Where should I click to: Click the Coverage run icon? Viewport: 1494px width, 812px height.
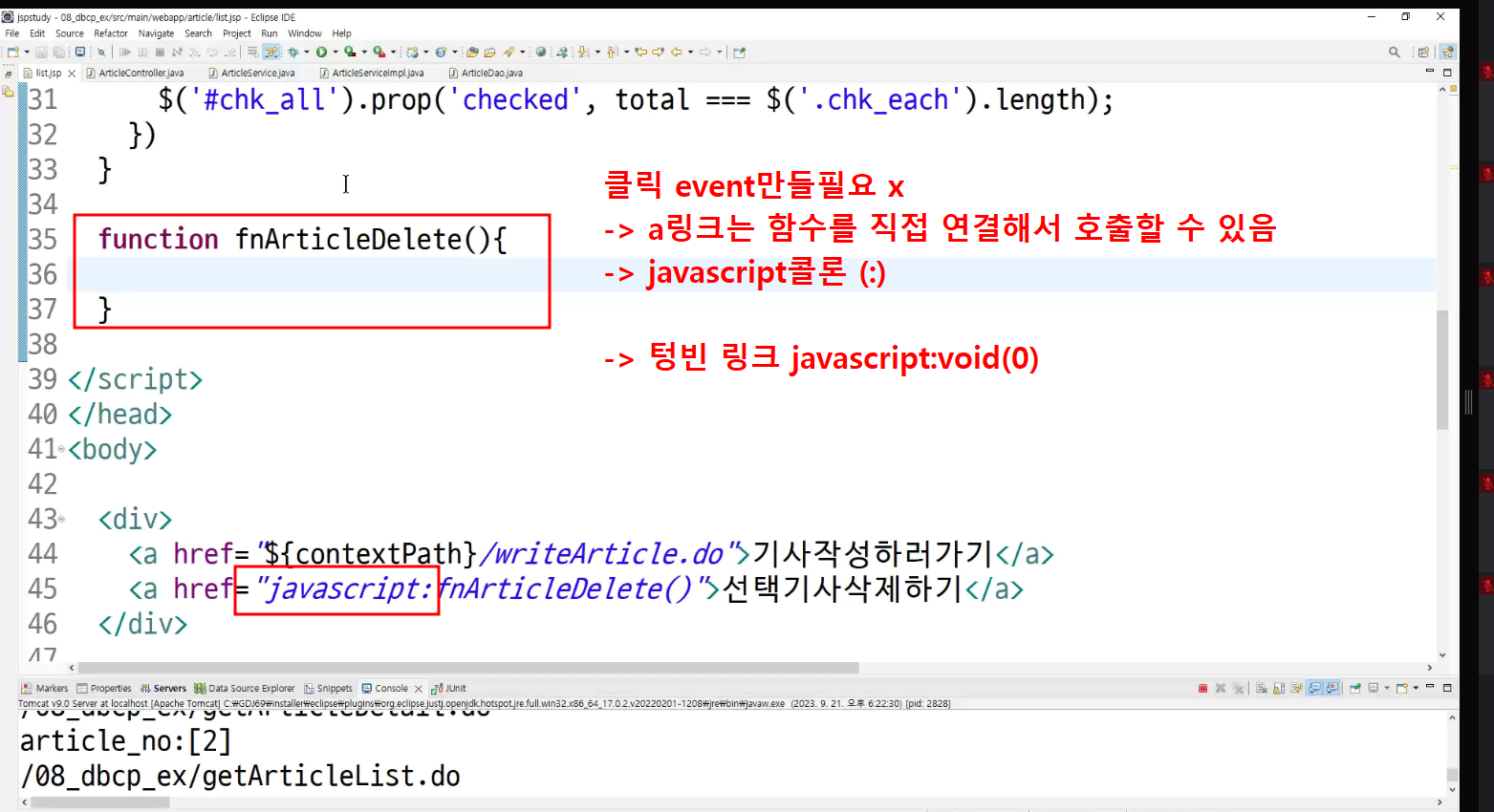pyautogui.click(x=350, y=53)
